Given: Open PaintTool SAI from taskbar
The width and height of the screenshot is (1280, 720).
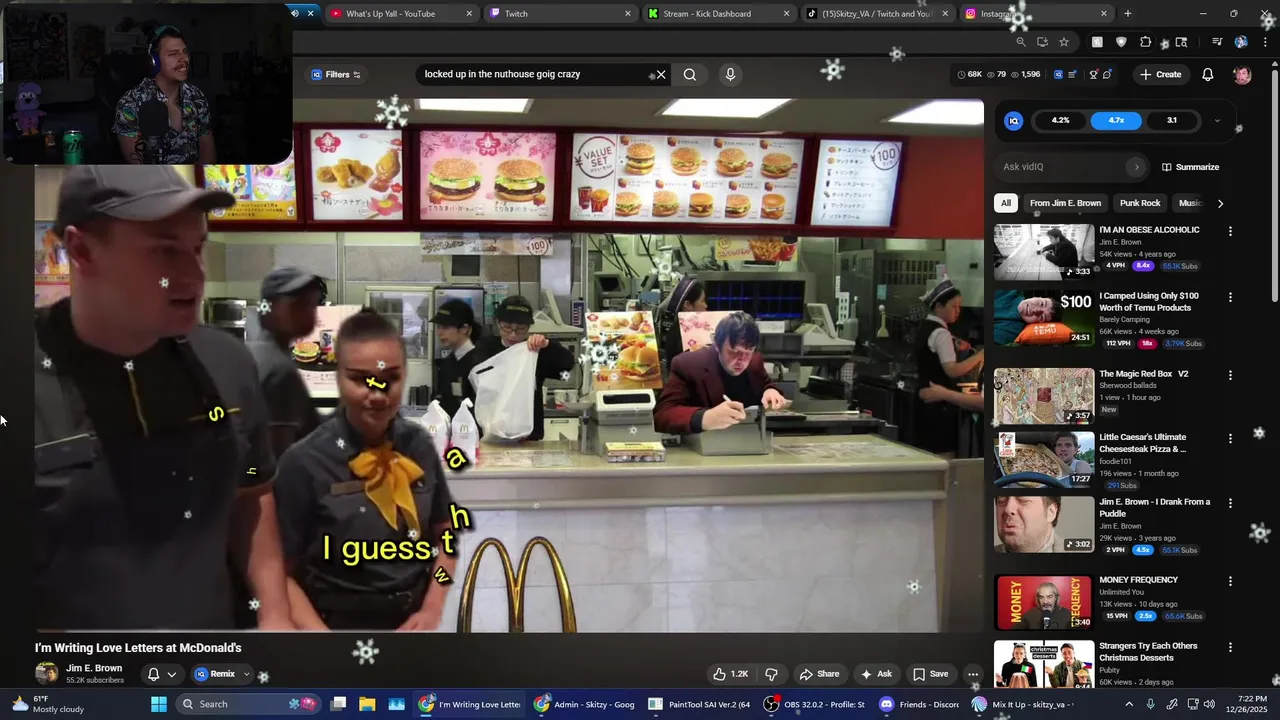Looking at the screenshot, I should (699, 704).
